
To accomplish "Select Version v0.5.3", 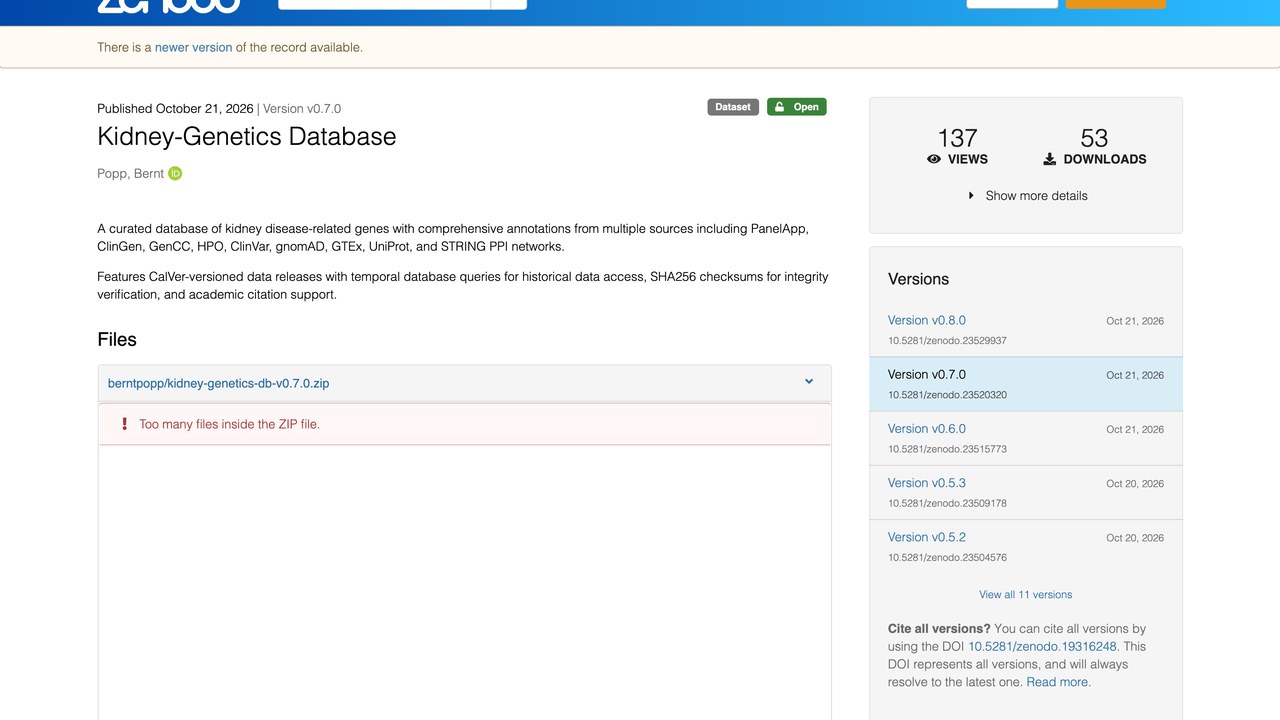I will (927, 482).
